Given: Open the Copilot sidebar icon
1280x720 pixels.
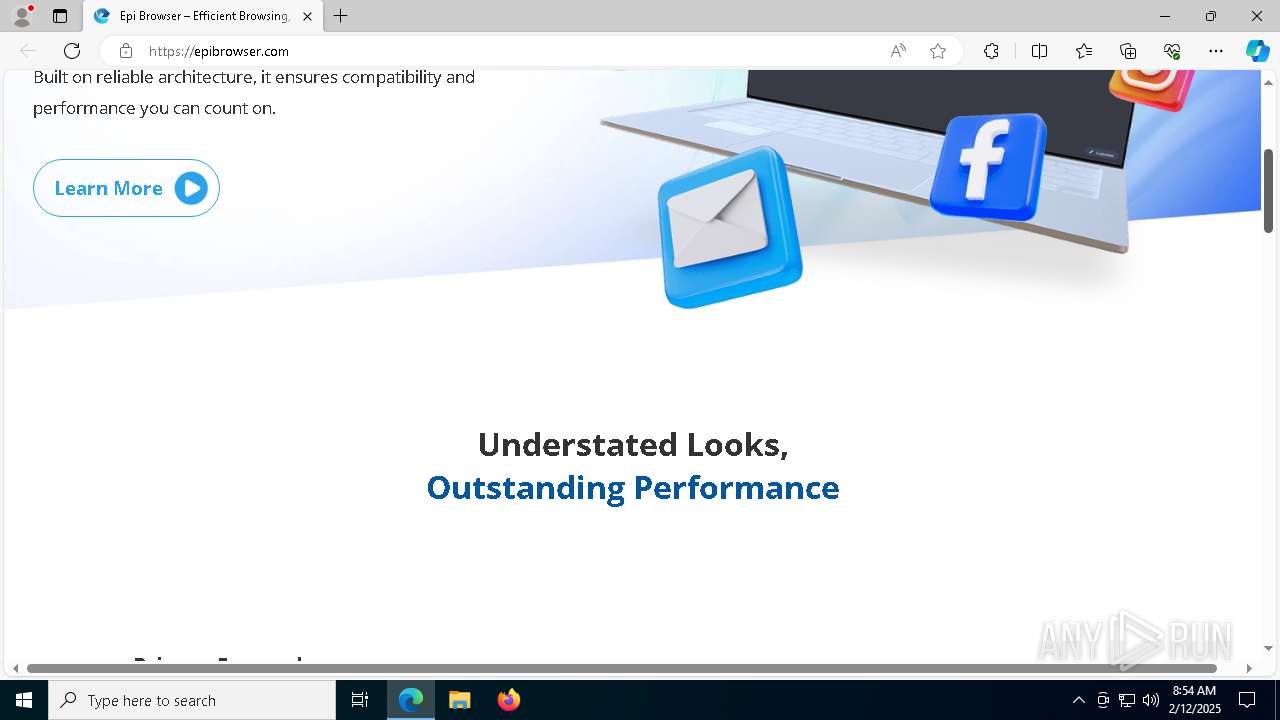Looking at the screenshot, I should (x=1257, y=51).
